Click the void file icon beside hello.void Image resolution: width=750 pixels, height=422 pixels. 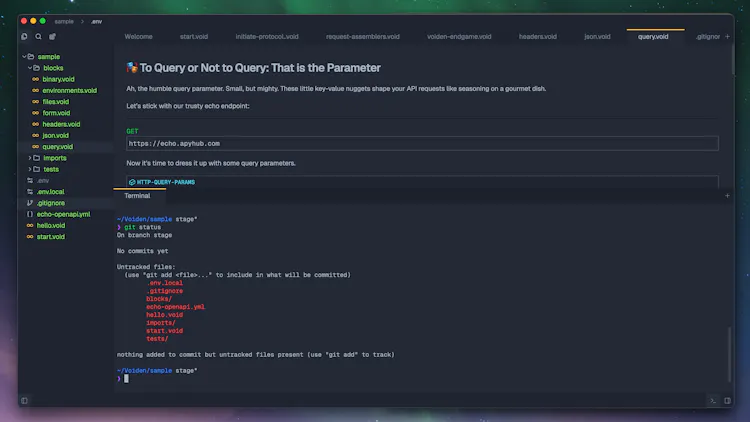point(30,225)
